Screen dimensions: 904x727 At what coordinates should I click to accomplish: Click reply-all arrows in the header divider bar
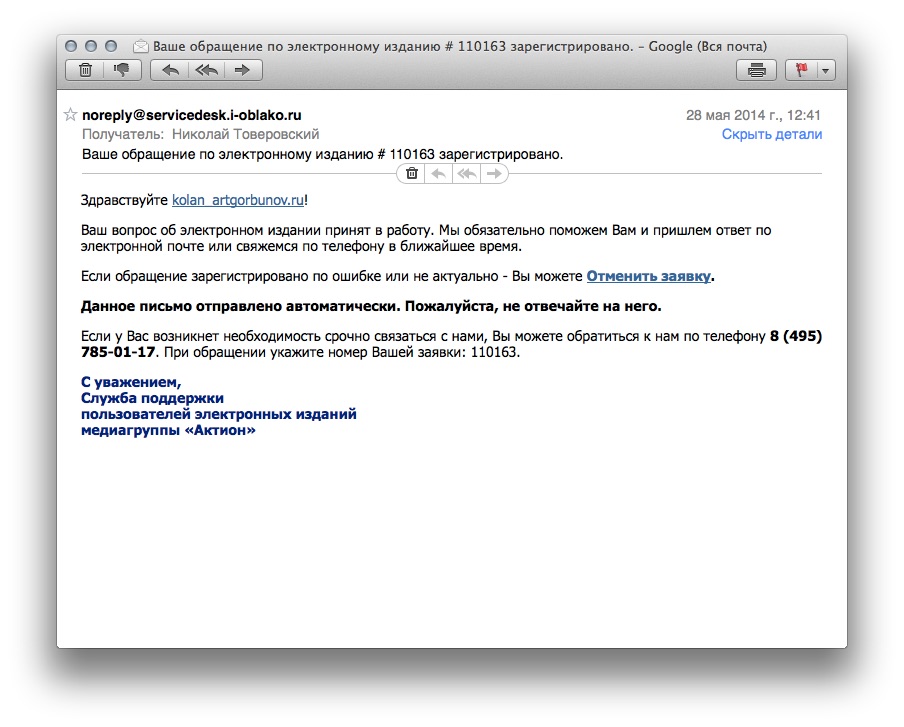(x=466, y=174)
